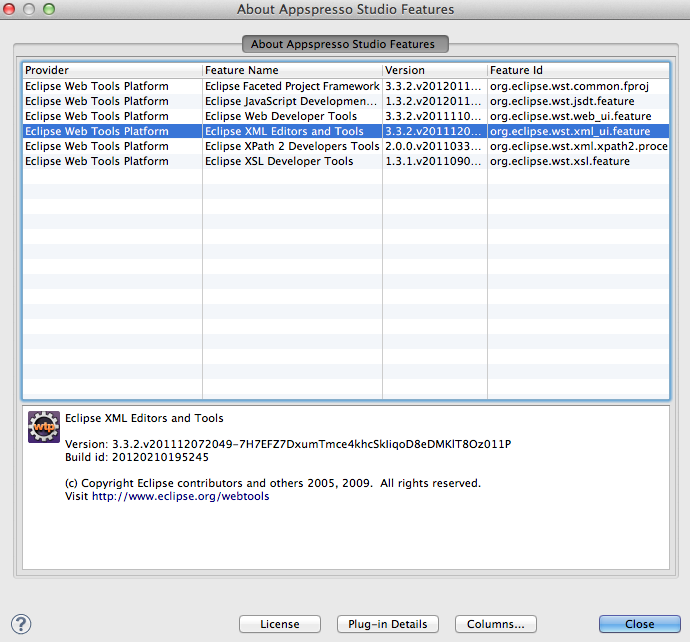Click the Build id 20120210195245 text

point(137,457)
